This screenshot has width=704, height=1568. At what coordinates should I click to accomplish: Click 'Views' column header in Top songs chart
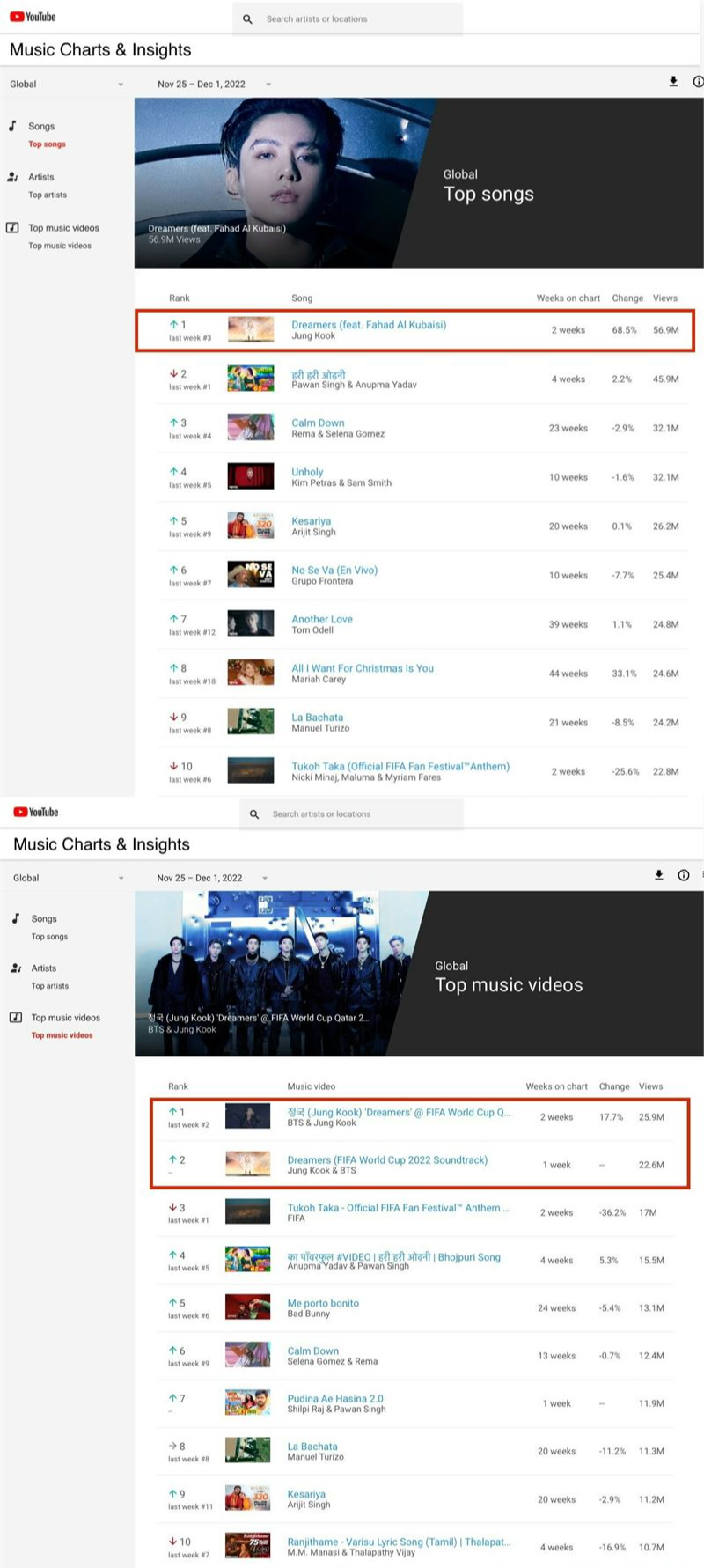click(665, 298)
